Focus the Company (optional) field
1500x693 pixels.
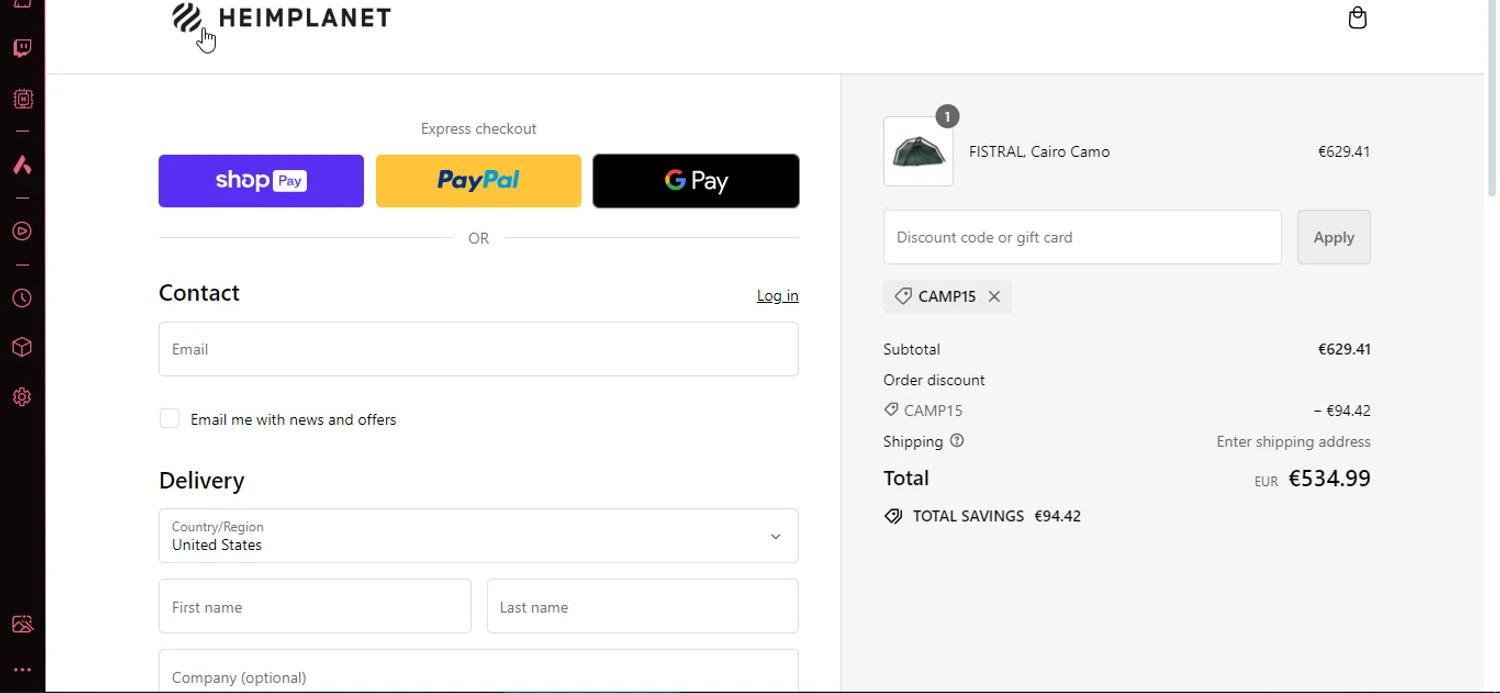(478, 672)
